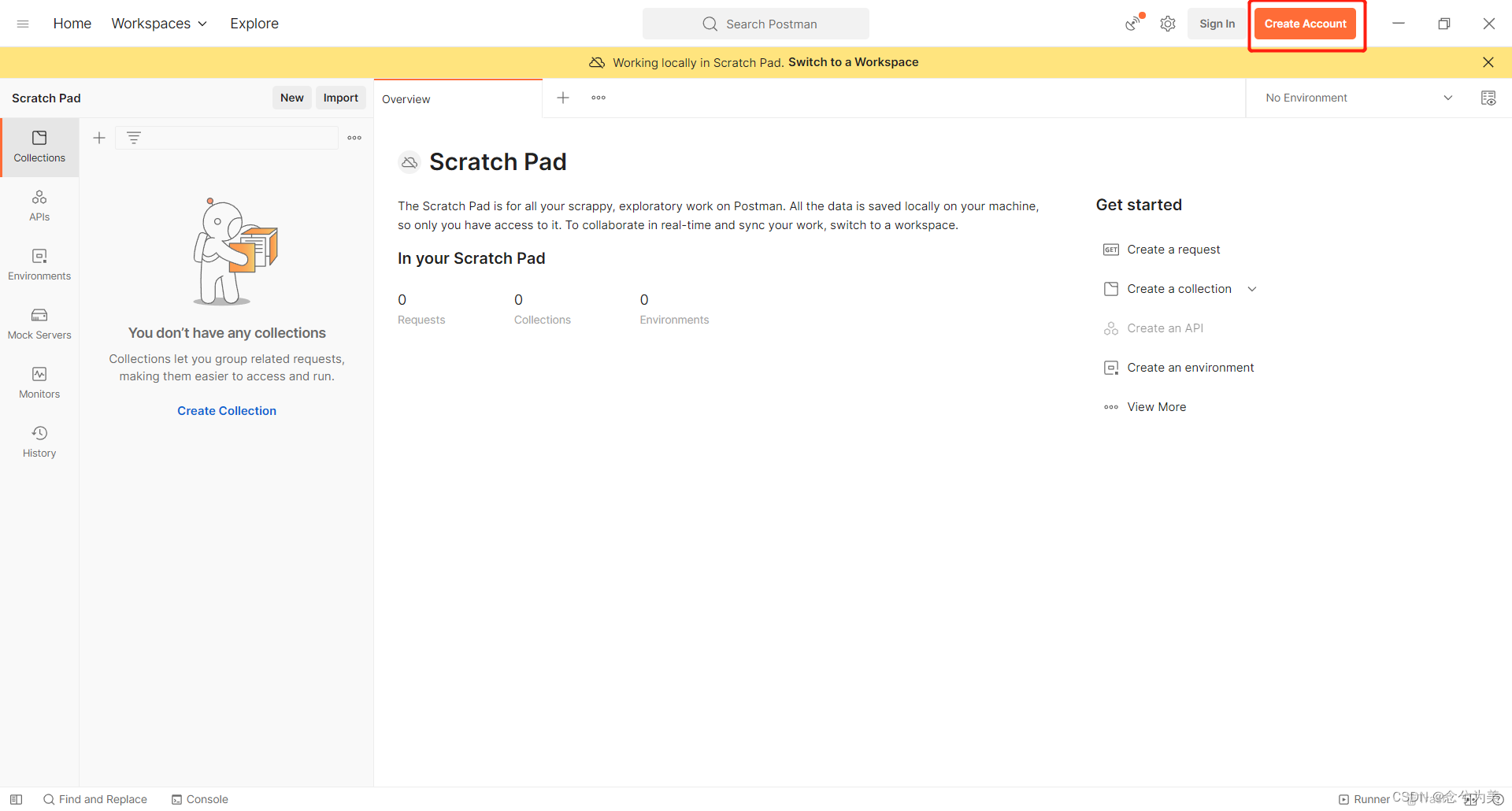Viewport: 1512px width, 811px height.
Task: Click the Create Collection link
Action: tap(227, 411)
